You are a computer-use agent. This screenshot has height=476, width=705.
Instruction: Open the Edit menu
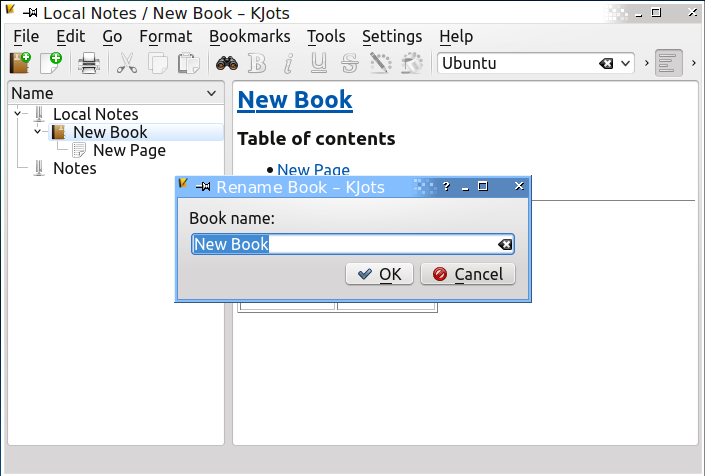(x=71, y=36)
